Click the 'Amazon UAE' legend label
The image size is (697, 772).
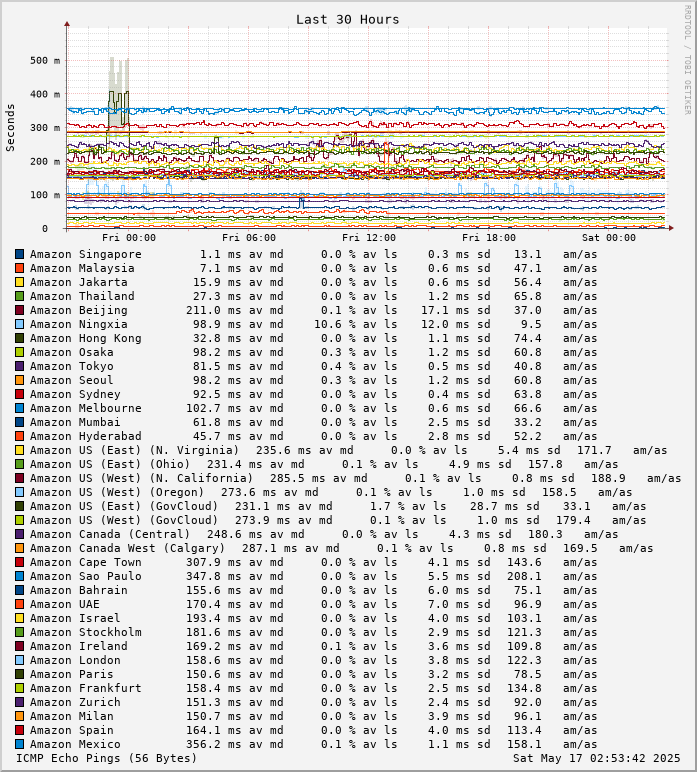(65, 604)
